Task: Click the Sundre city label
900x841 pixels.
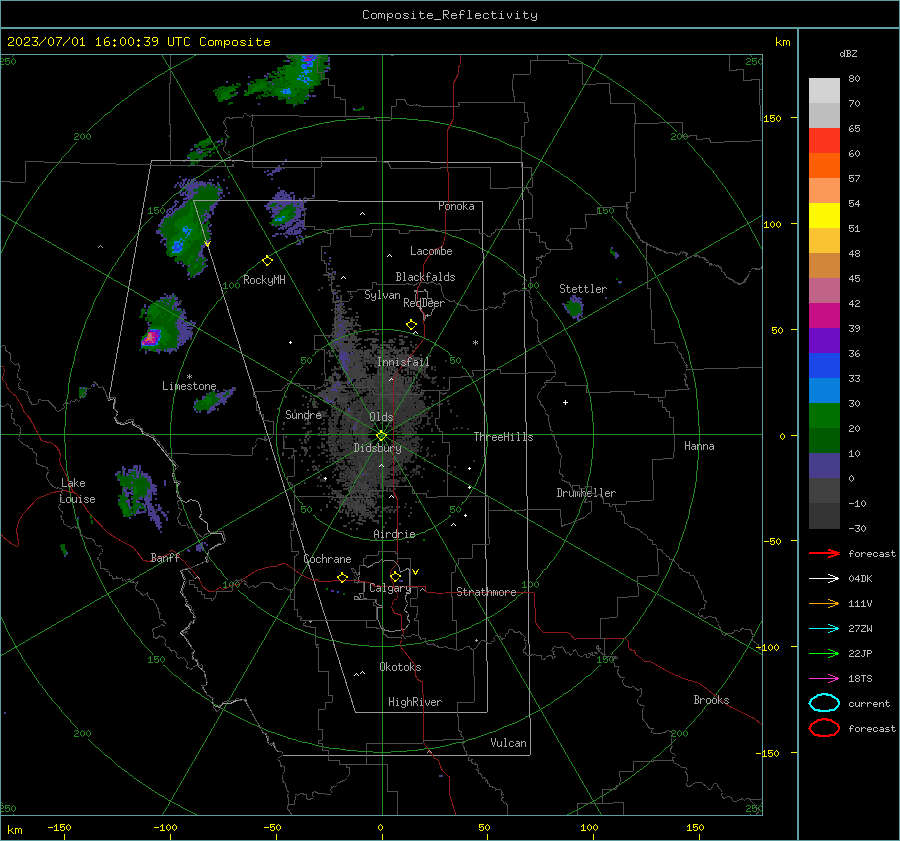Action: point(304,415)
